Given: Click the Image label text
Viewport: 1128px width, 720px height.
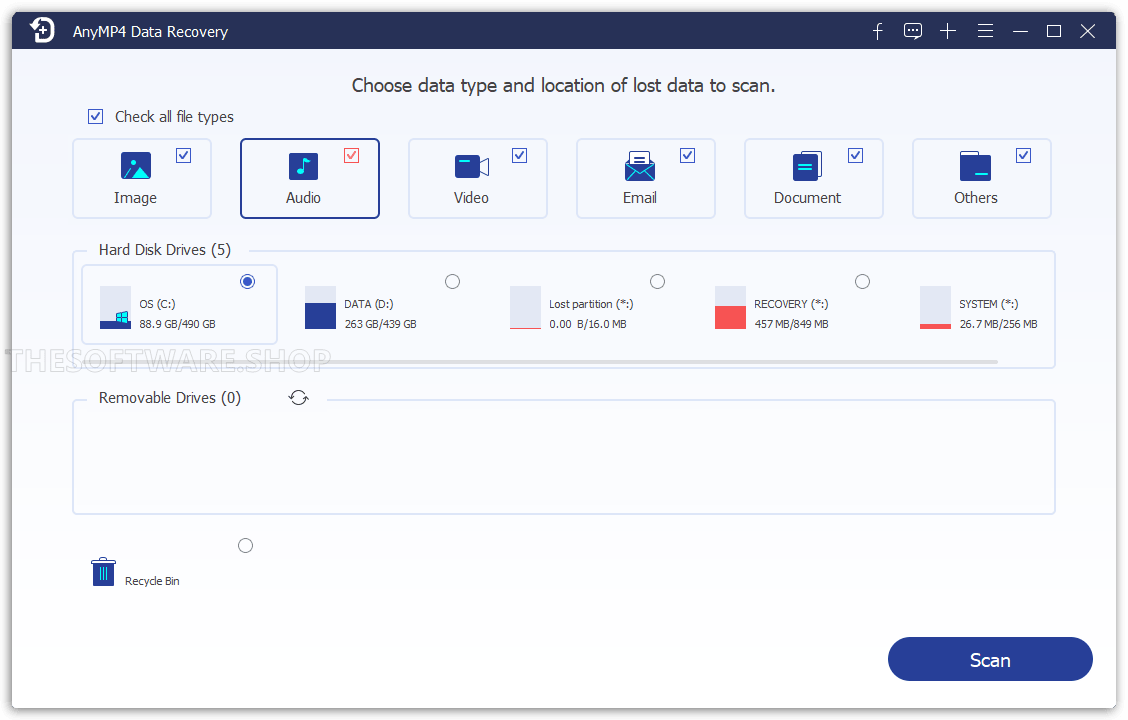Looking at the screenshot, I should click(x=135, y=198).
